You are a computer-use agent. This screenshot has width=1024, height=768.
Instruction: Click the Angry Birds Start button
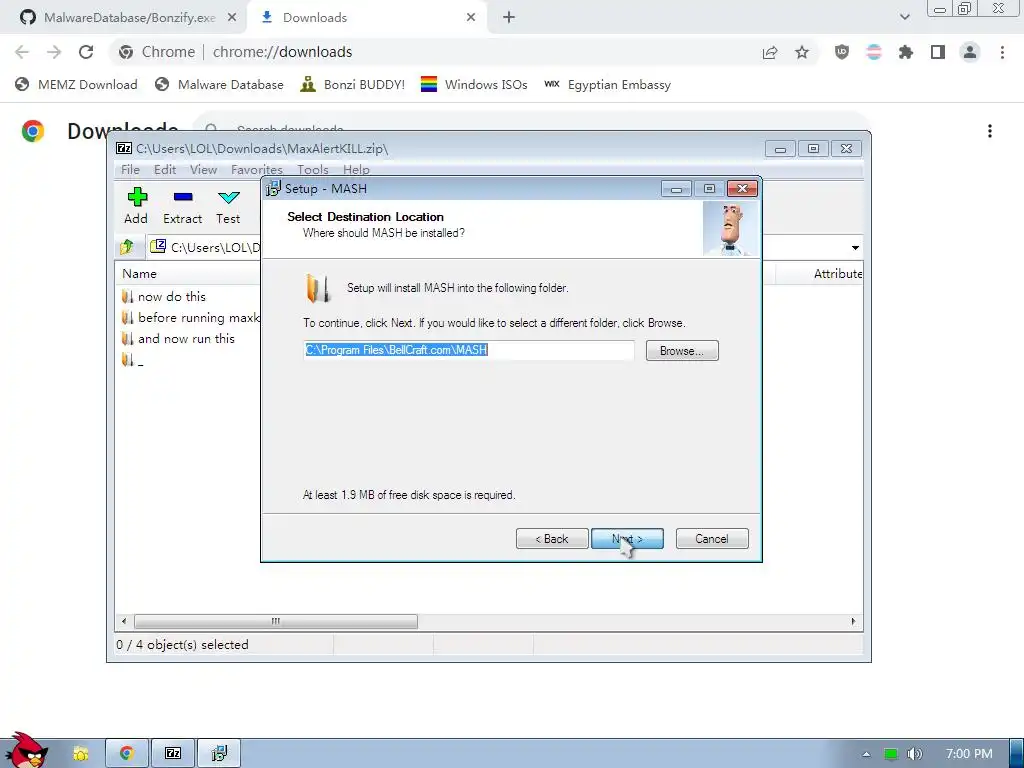pyautogui.click(x=25, y=751)
